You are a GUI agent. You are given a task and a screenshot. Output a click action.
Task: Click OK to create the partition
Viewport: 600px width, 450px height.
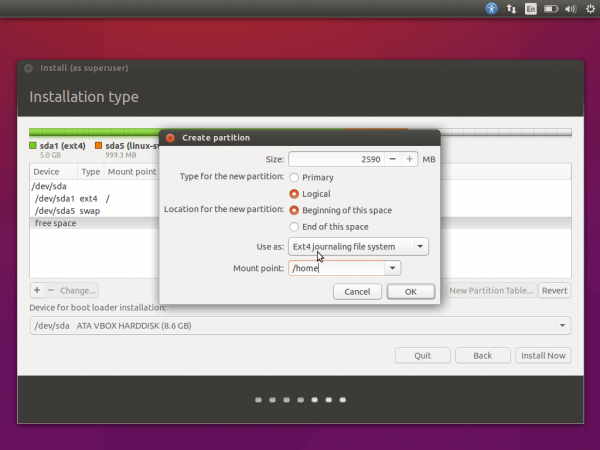pyautogui.click(x=410, y=291)
